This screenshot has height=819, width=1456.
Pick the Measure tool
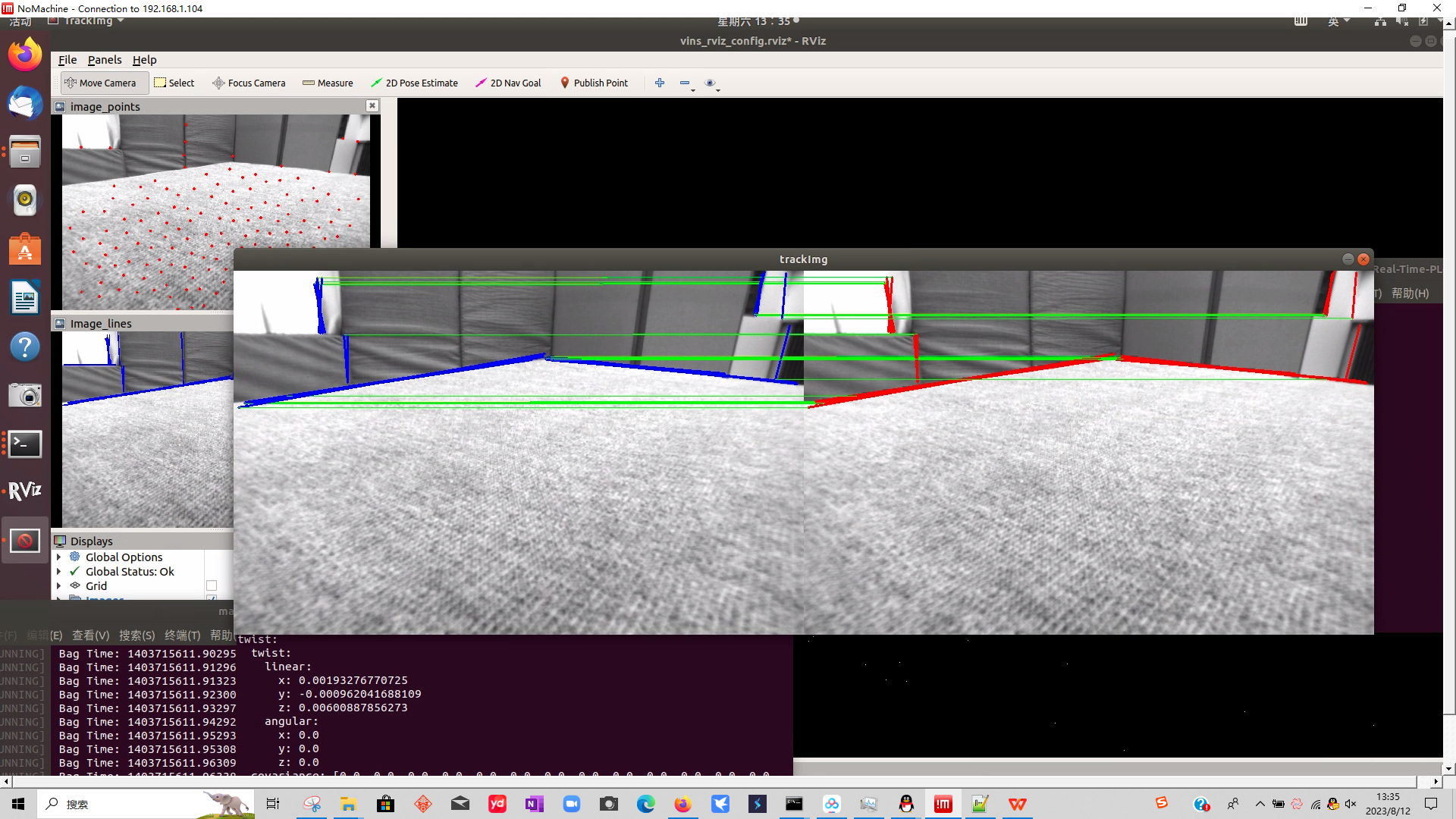[x=328, y=83]
